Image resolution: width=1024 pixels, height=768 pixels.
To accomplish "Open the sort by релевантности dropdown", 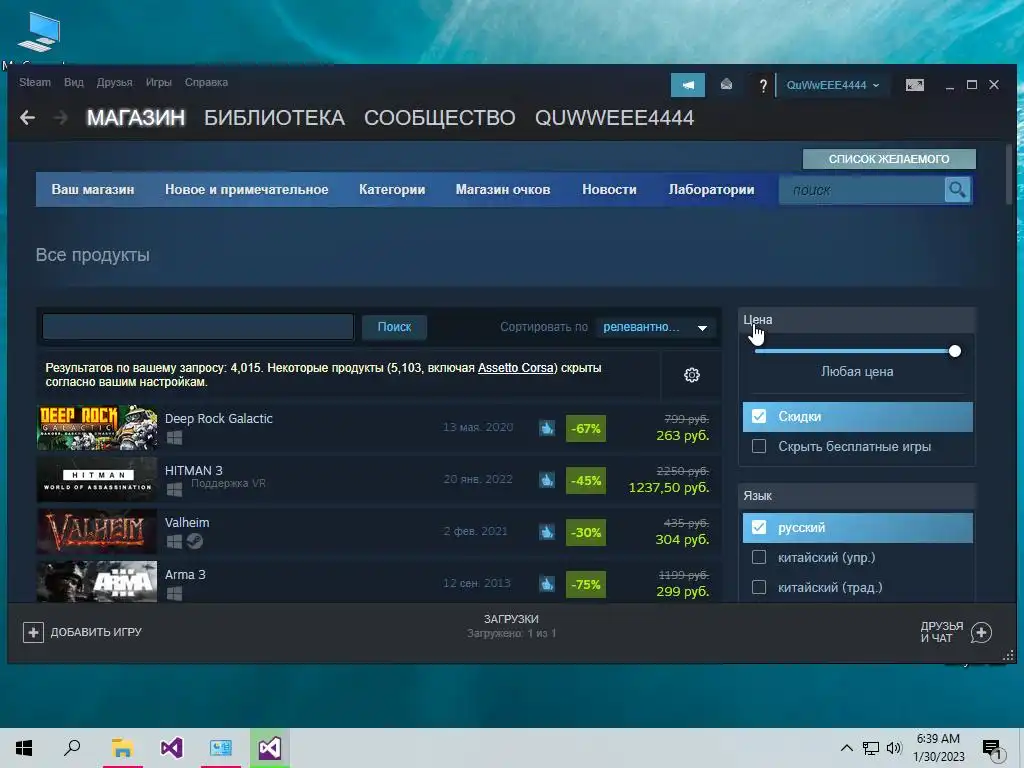I will [x=655, y=327].
